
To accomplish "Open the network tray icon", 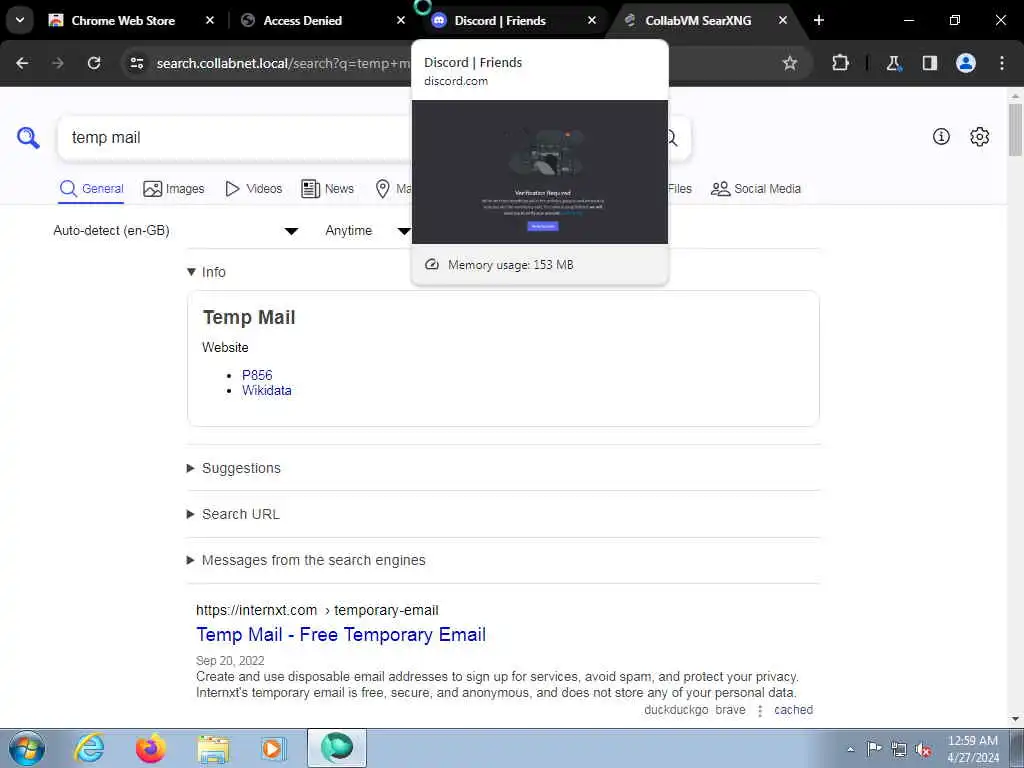I will 899,750.
